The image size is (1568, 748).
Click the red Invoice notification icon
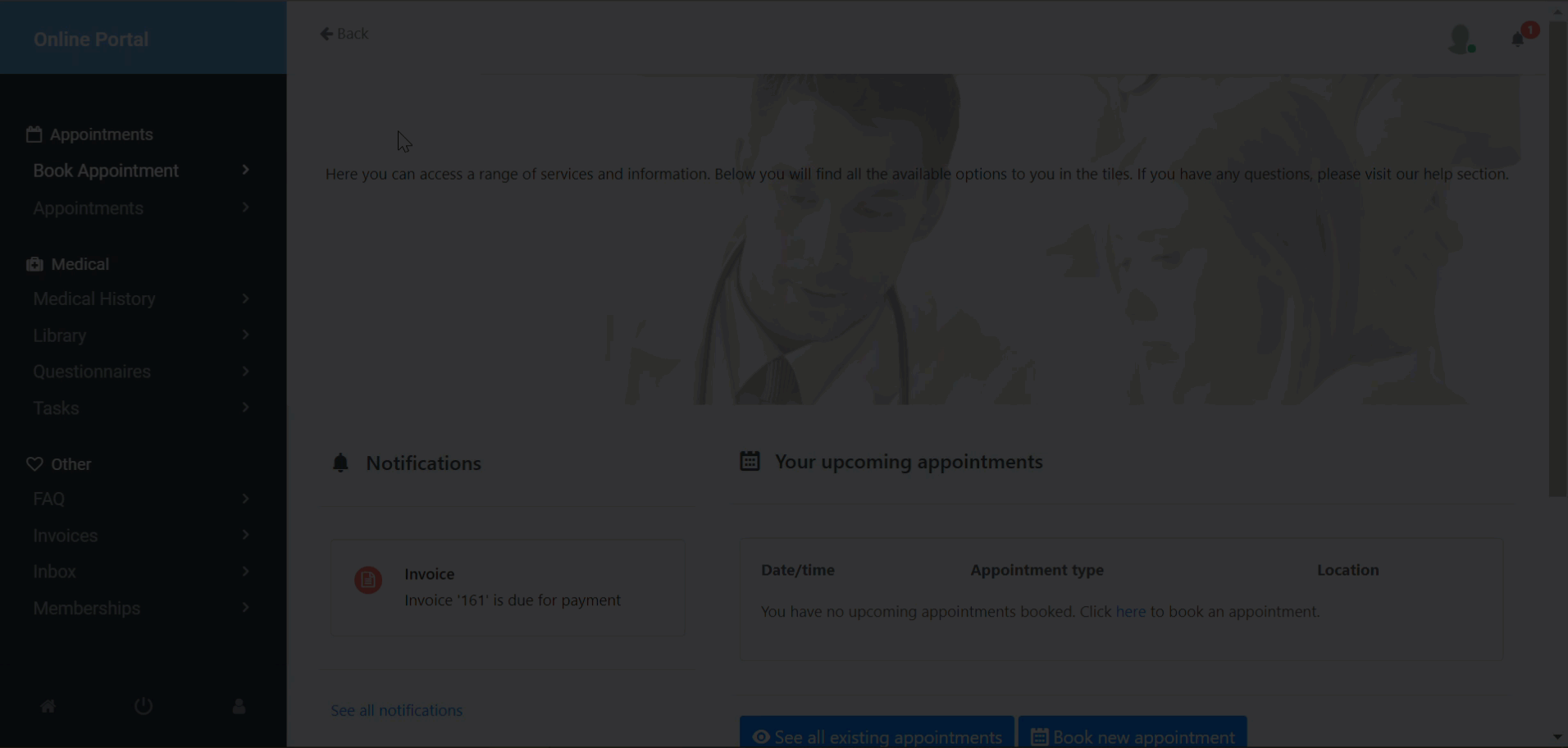pyautogui.click(x=368, y=580)
